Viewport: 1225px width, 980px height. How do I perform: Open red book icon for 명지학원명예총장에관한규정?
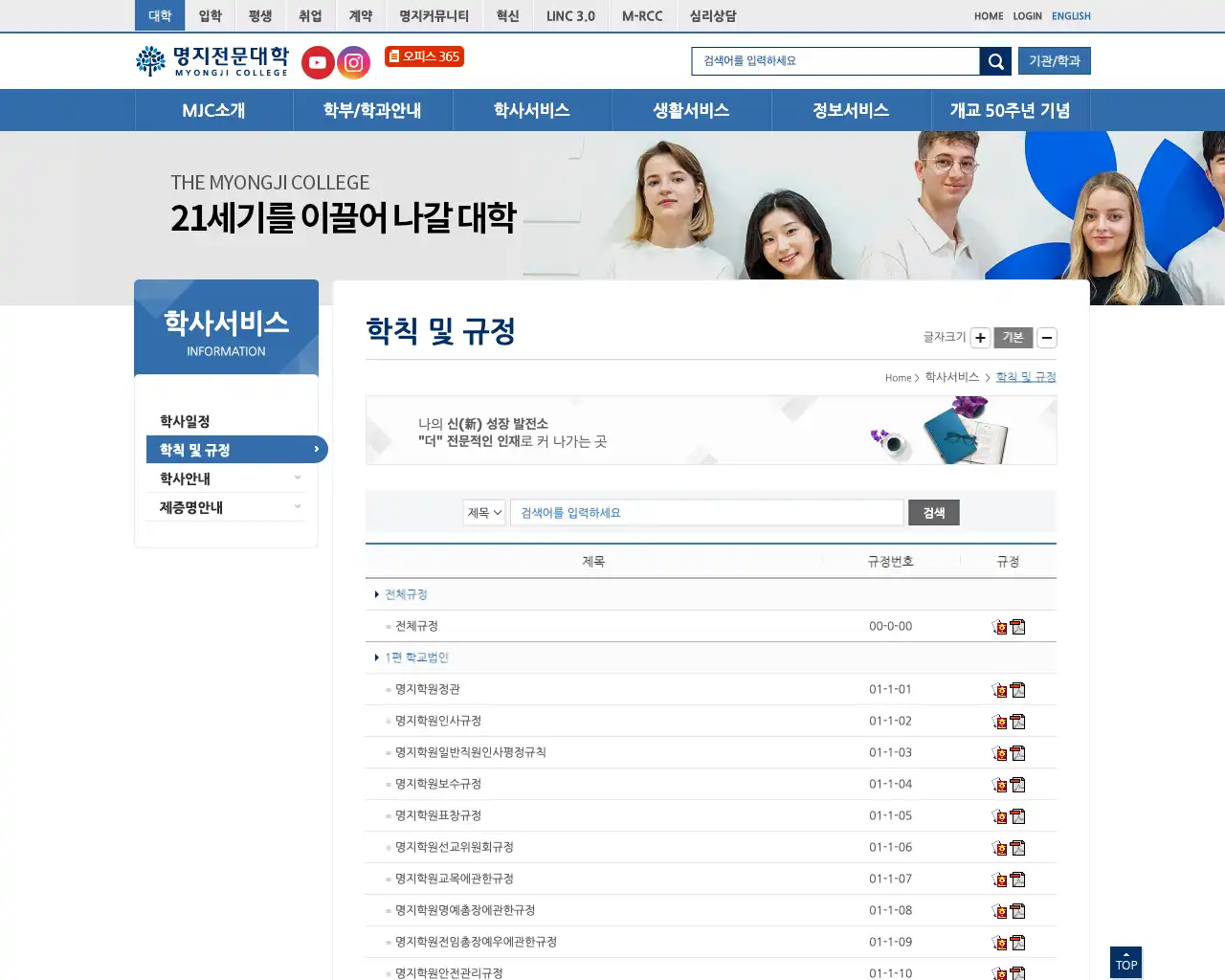click(x=1000, y=911)
